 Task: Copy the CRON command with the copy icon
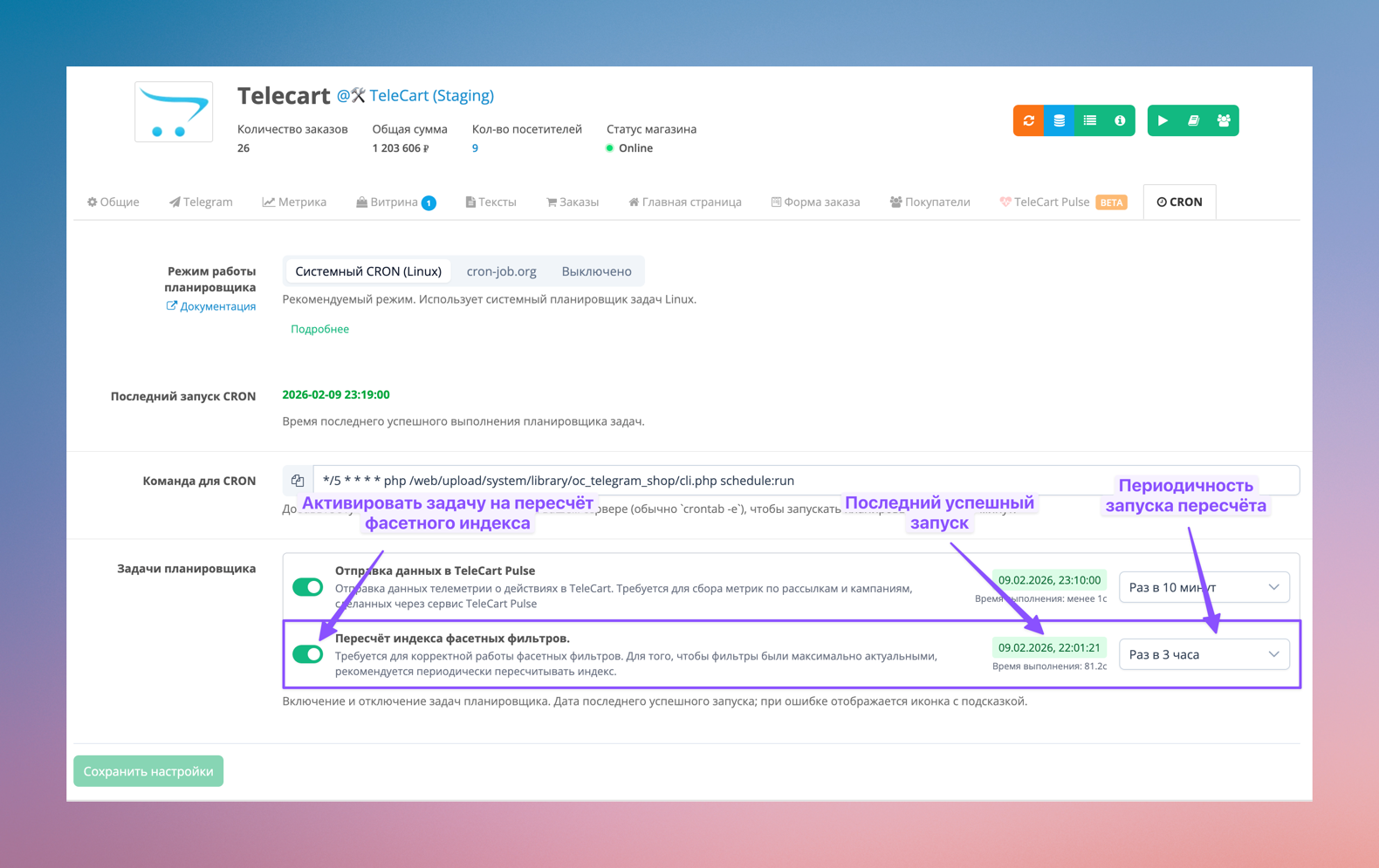coord(298,481)
